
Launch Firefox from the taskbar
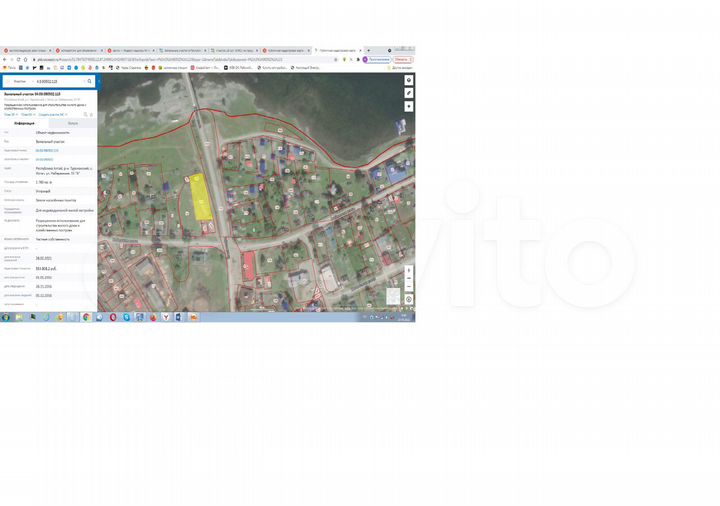[x=153, y=317]
